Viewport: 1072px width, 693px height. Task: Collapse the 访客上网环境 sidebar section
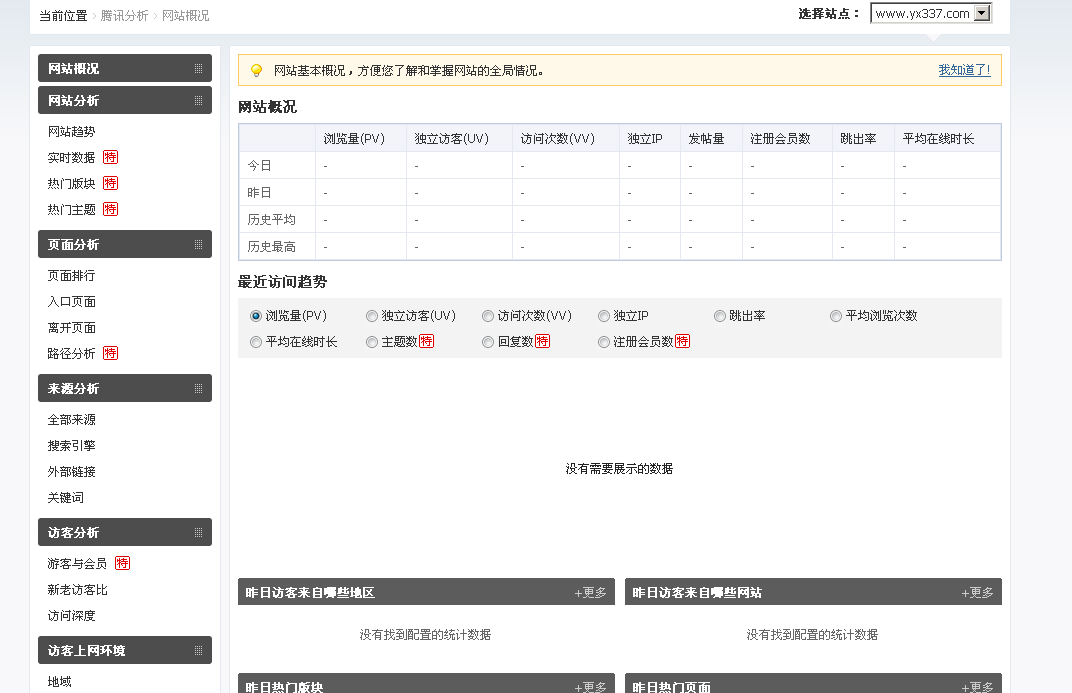[x=125, y=651]
